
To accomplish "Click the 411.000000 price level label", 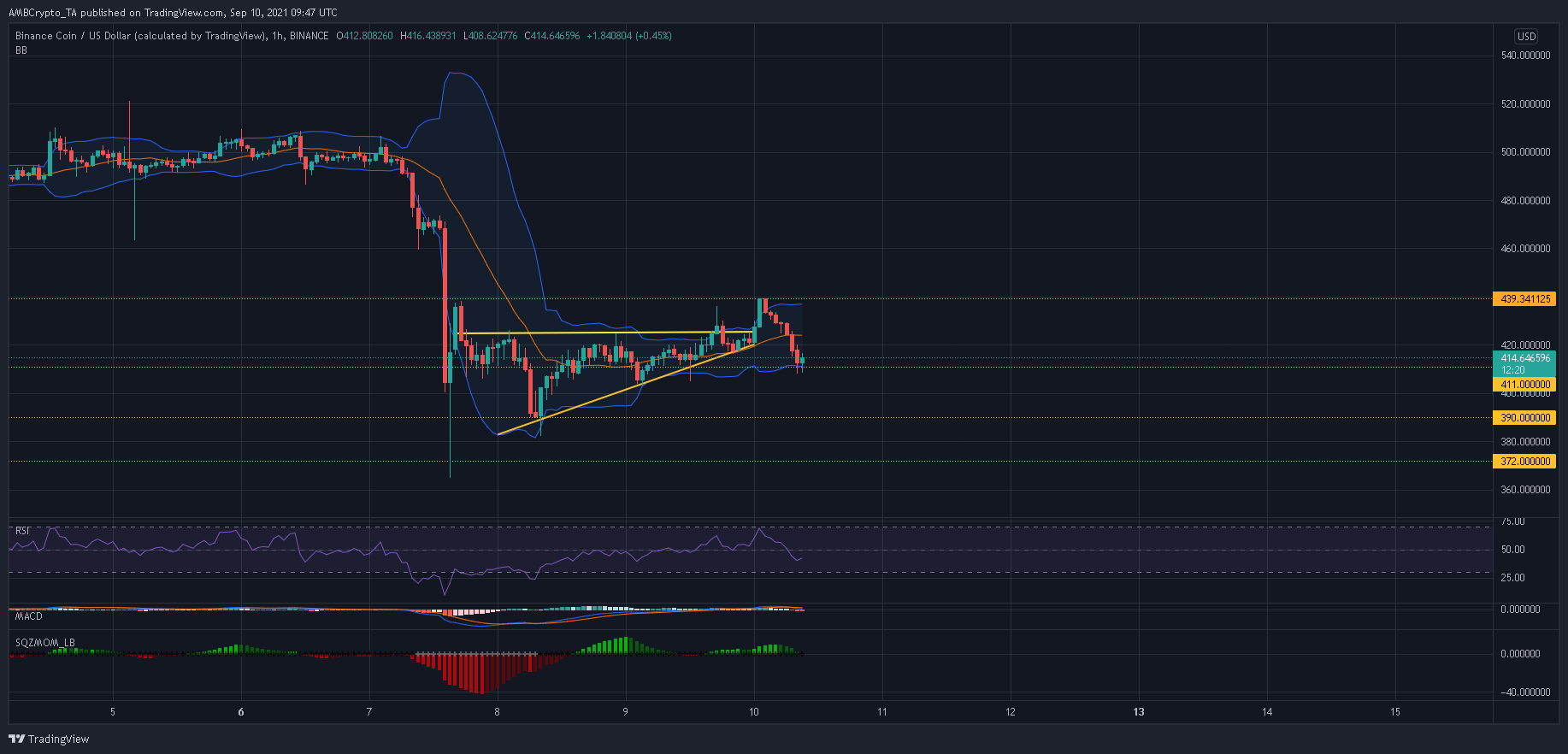I will (1524, 385).
